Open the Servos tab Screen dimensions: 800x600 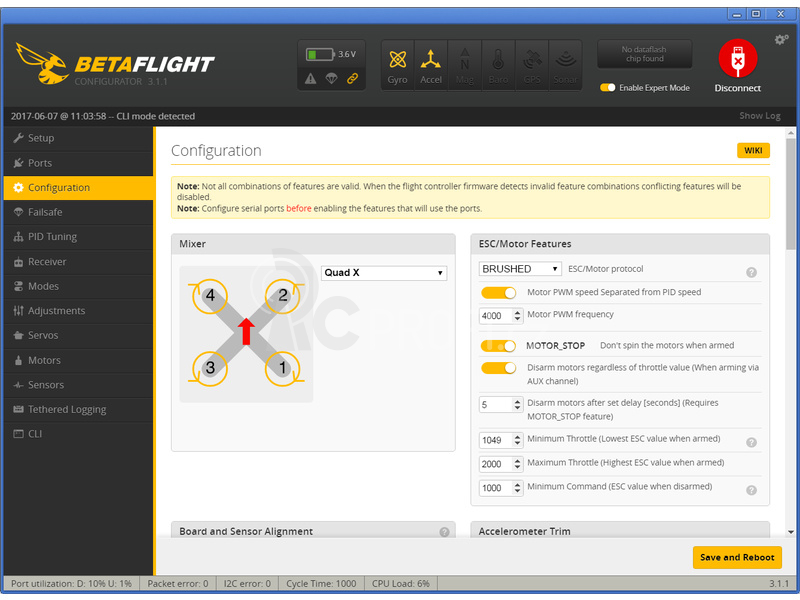point(78,336)
